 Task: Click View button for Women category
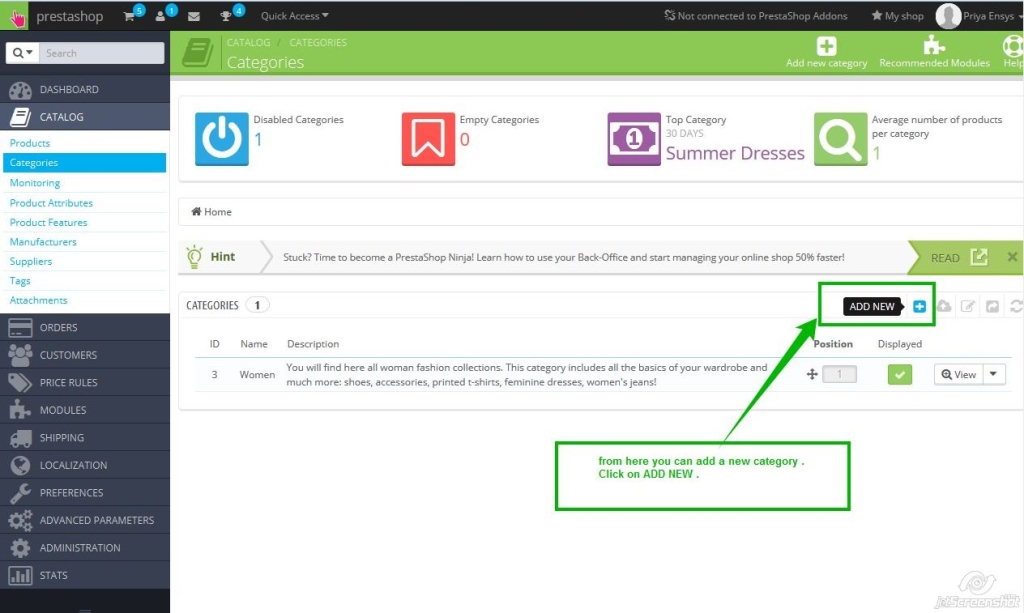click(958, 374)
